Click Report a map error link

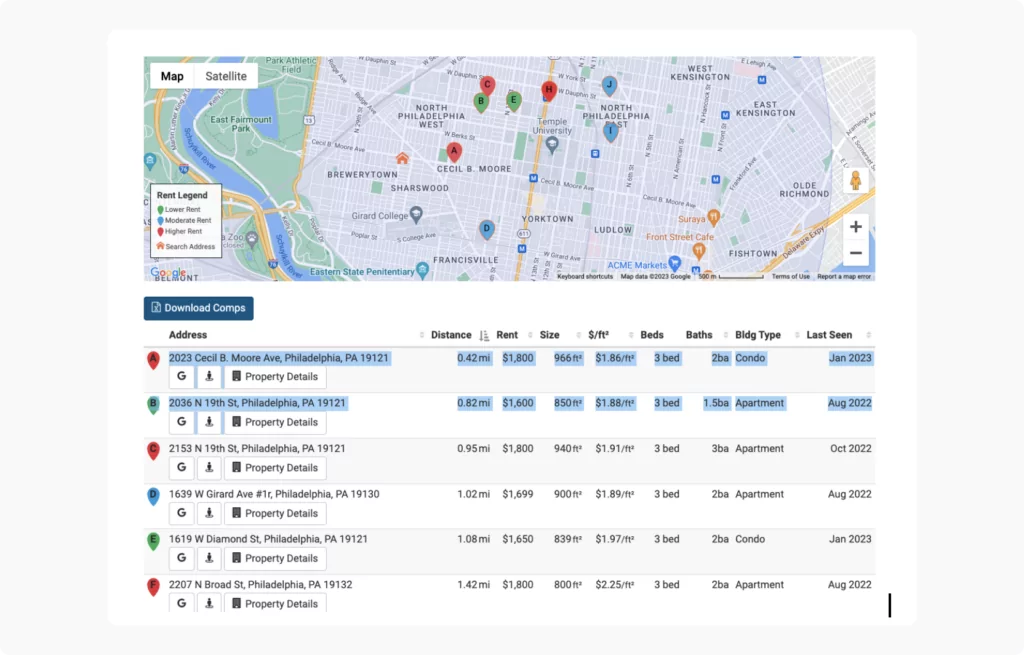tap(844, 277)
